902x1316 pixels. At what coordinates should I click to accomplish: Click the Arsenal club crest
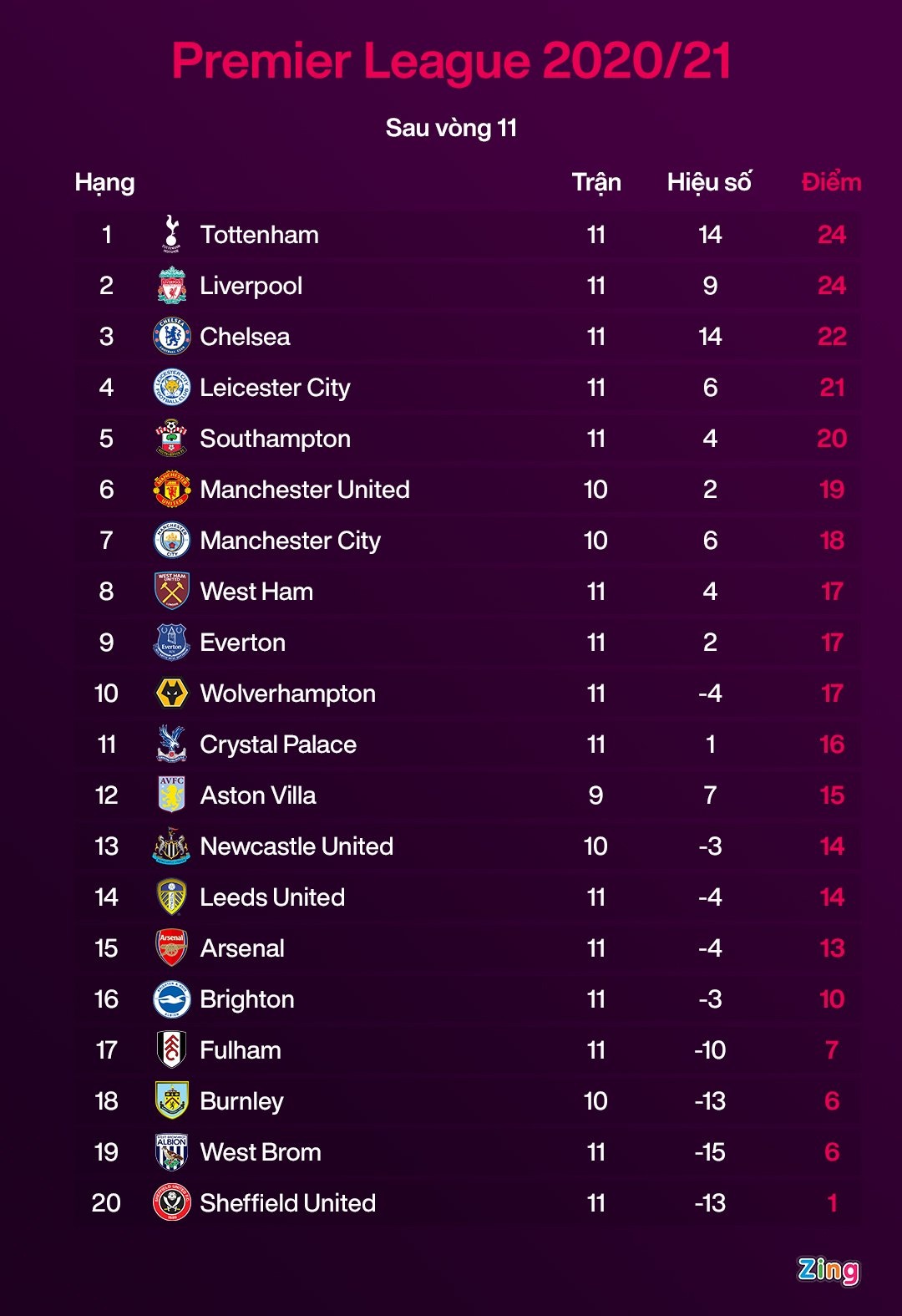pos(172,948)
